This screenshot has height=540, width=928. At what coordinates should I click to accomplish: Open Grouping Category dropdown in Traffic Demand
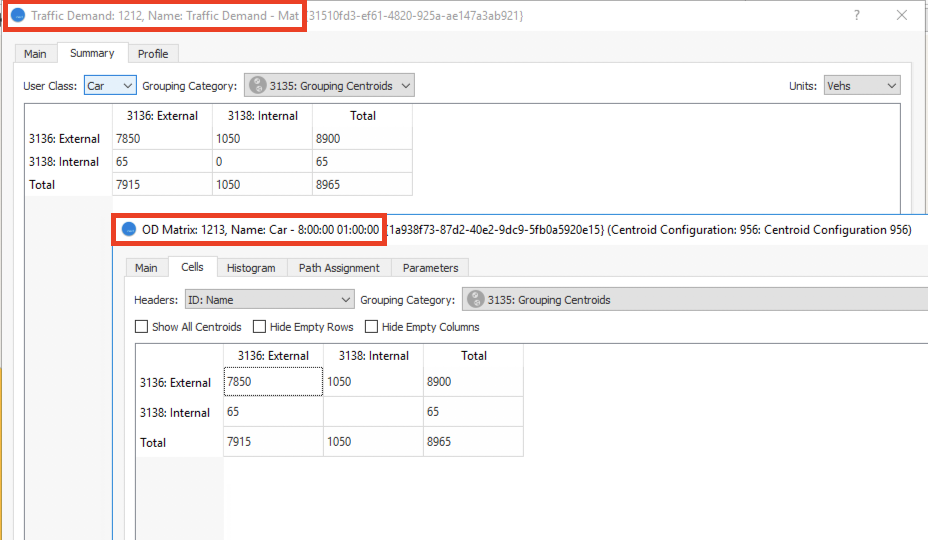pos(329,86)
